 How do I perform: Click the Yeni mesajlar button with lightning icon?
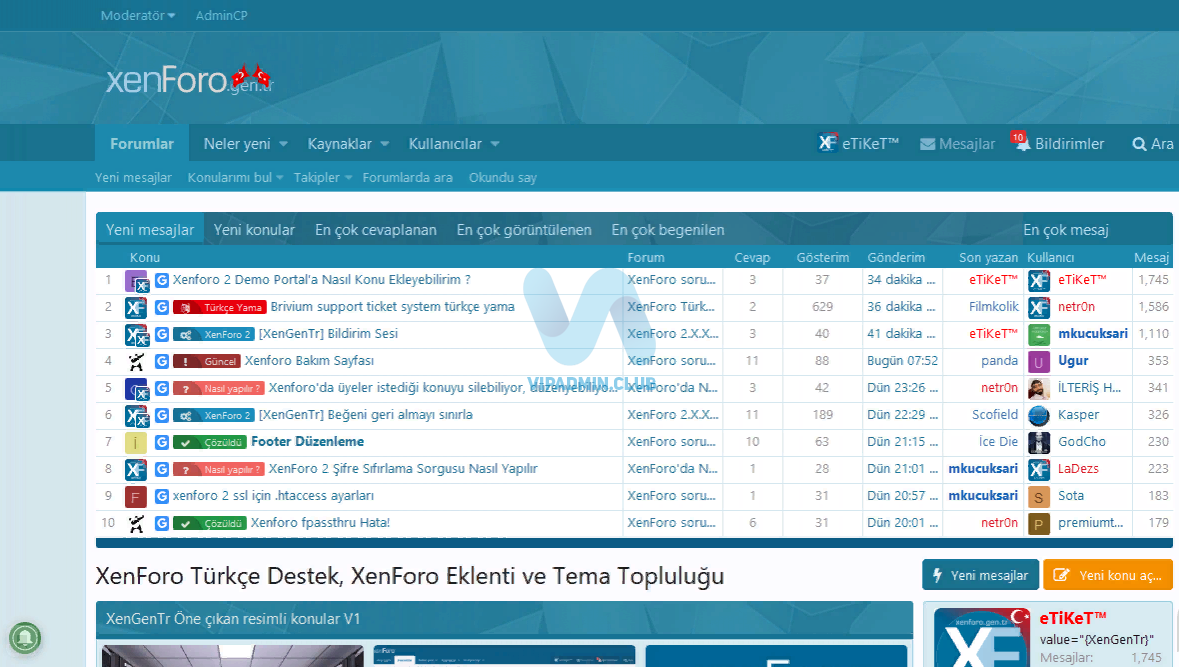click(x=980, y=575)
